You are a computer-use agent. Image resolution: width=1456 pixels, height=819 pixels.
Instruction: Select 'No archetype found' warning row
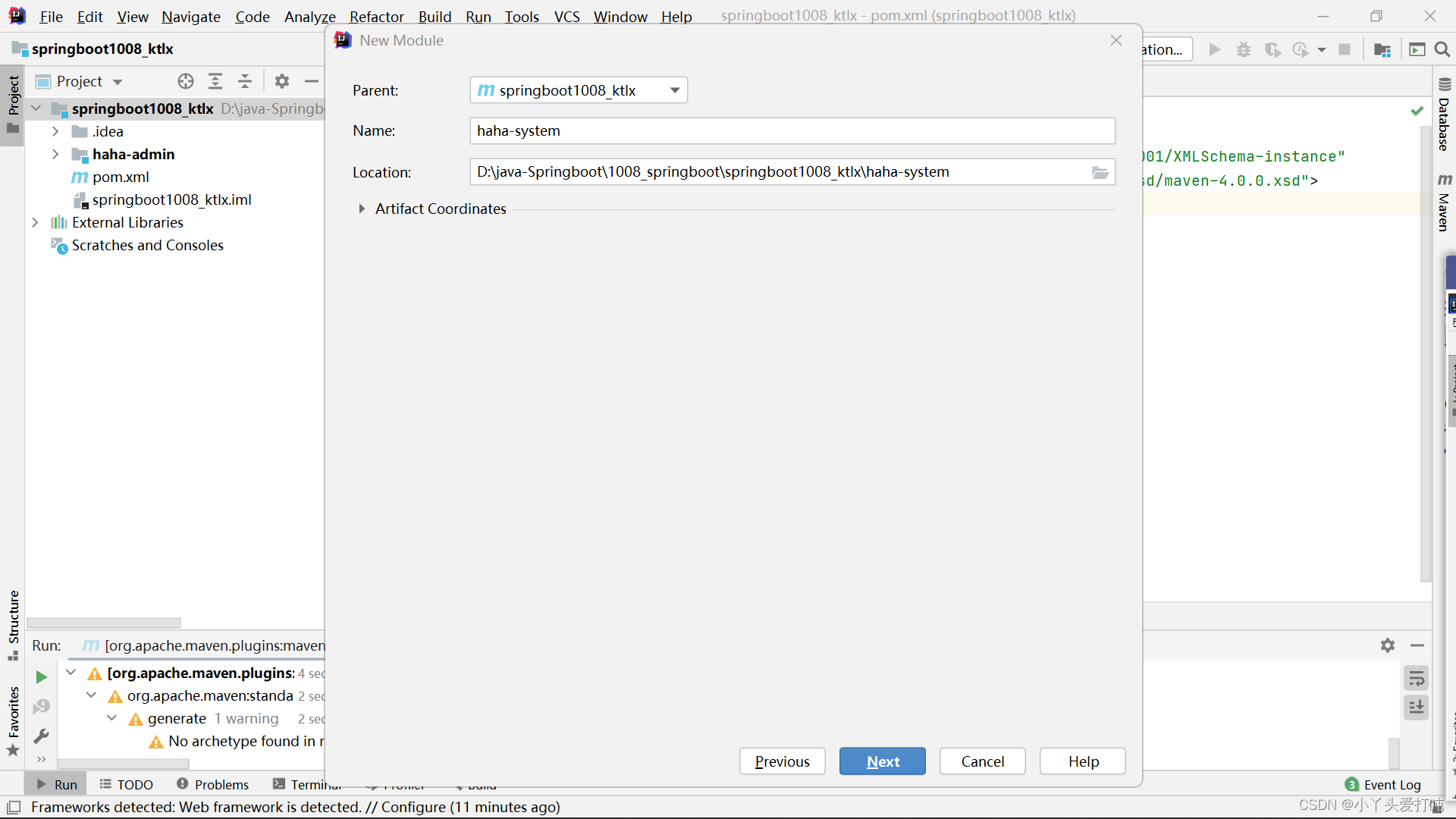(x=236, y=741)
